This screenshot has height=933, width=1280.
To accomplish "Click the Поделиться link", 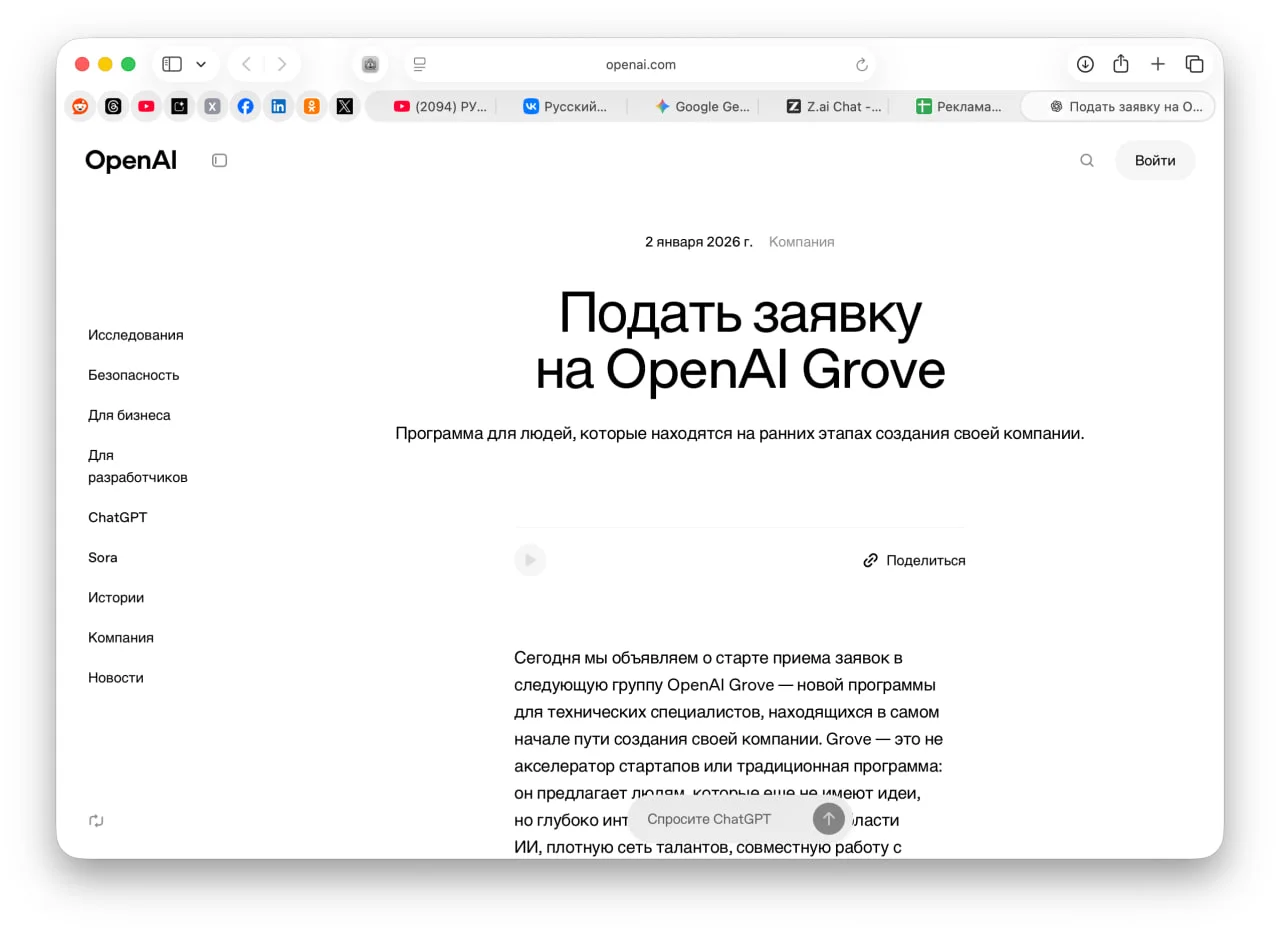I will click(x=914, y=560).
